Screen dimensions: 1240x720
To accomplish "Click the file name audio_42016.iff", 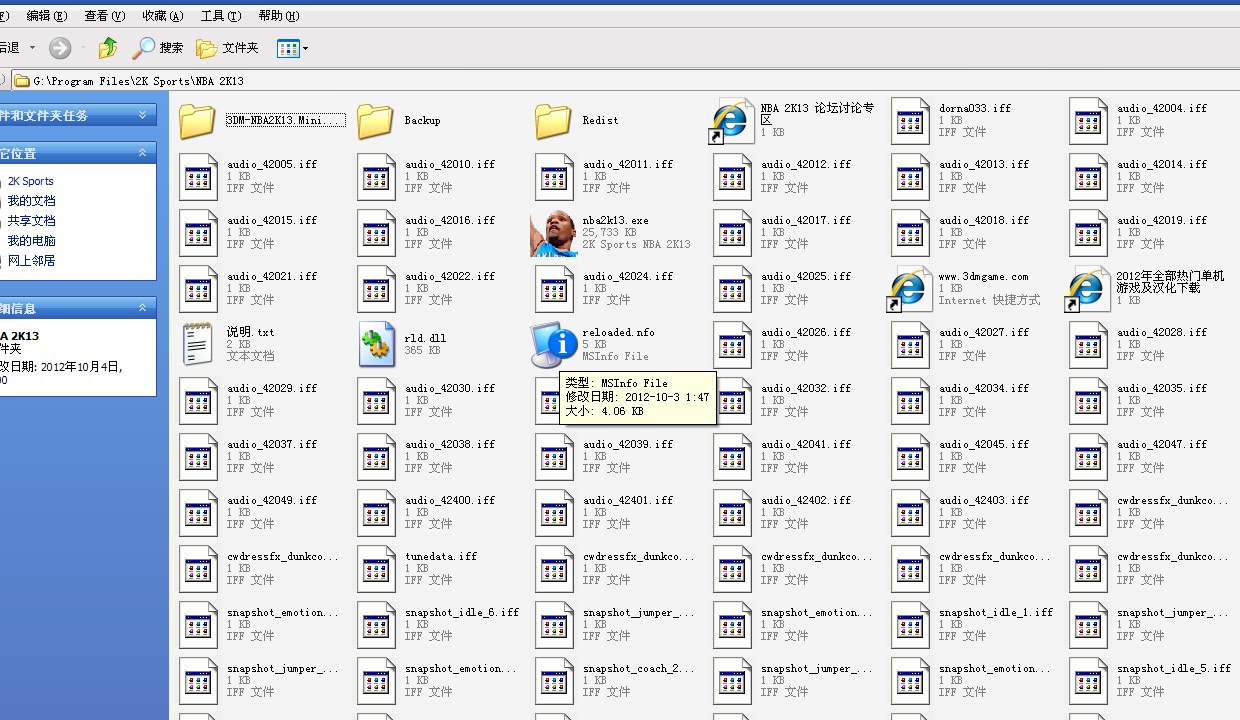I will [x=450, y=220].
